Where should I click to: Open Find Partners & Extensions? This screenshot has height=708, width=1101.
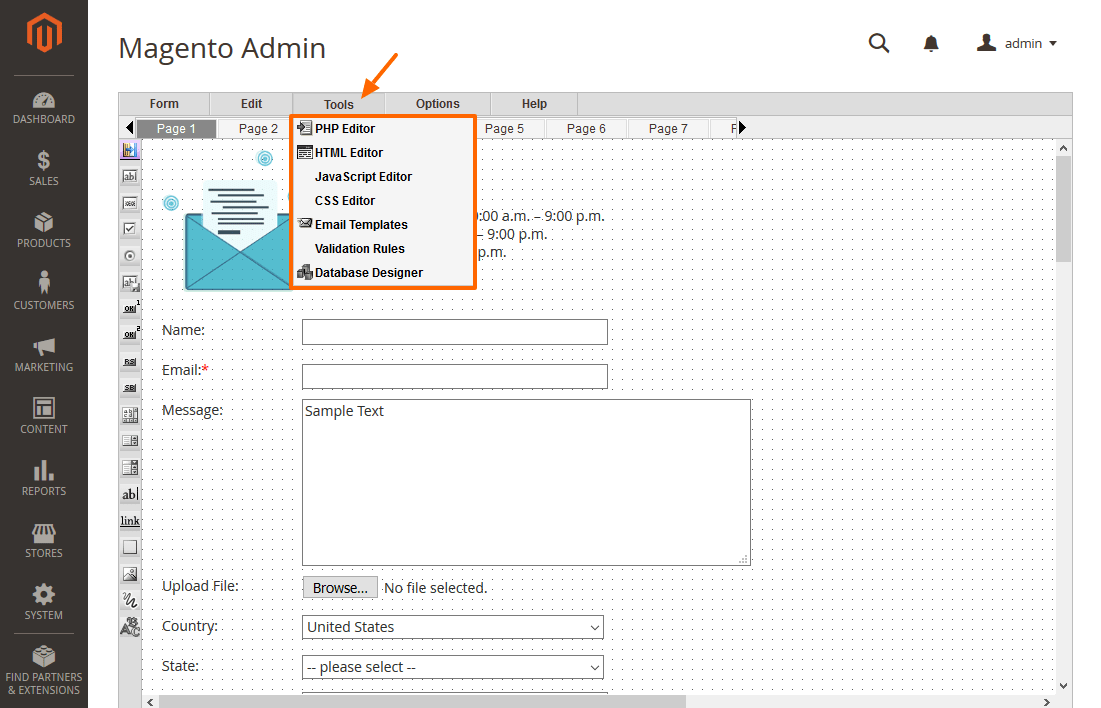pyautogui.click(x=43, y=670)
